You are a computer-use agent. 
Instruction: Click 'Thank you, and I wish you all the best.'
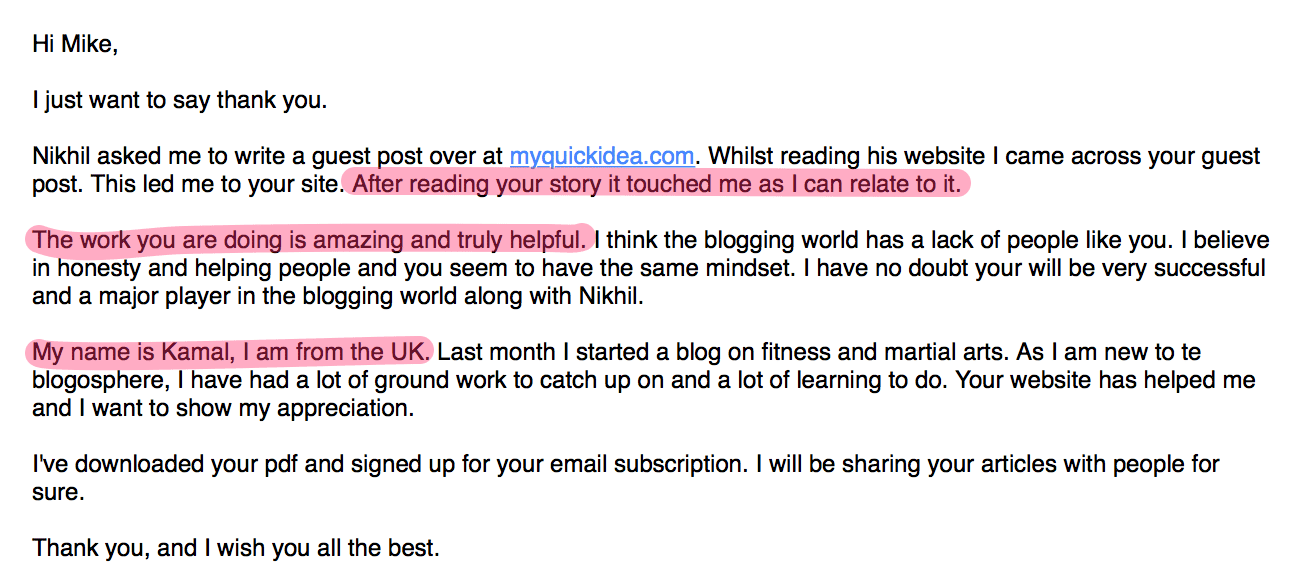[x=236, y=548]
